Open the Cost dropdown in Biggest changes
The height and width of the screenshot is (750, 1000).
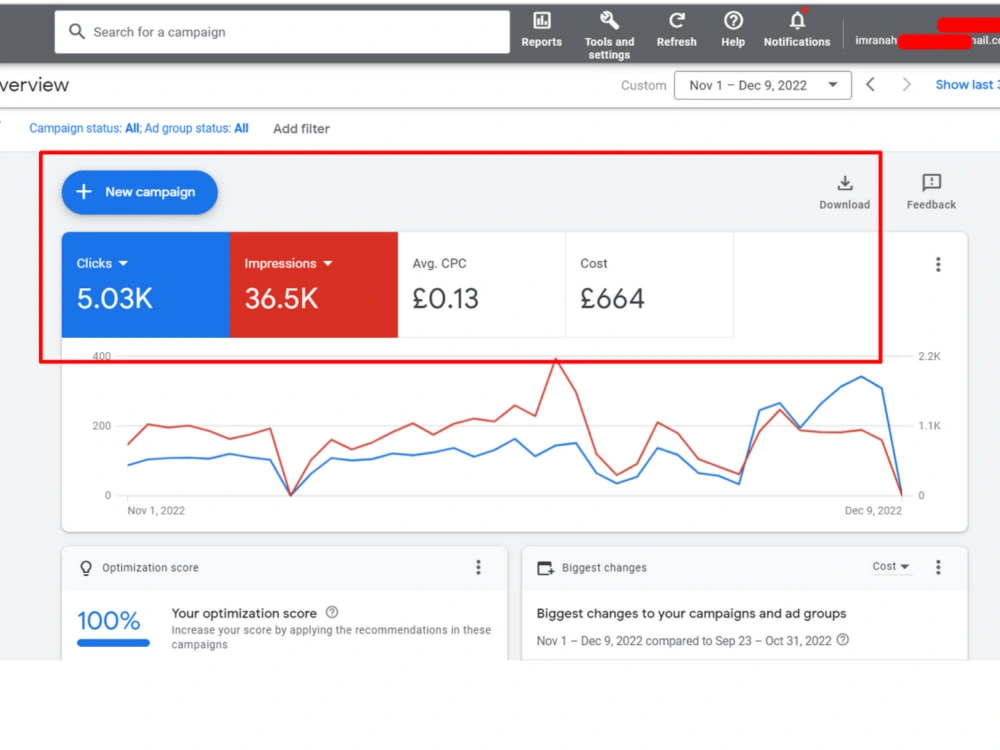[x=890, y=566]
